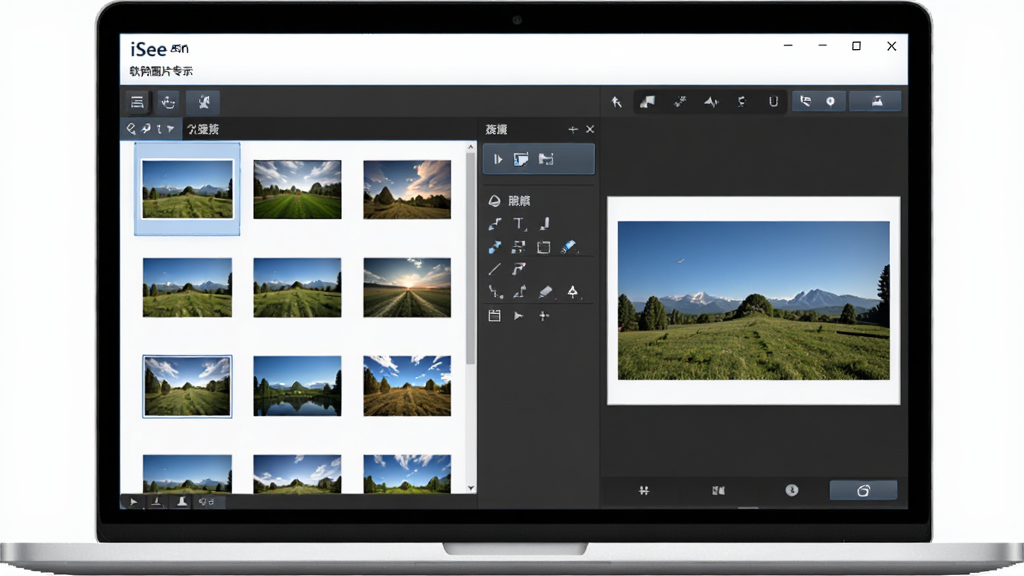Click the pencil icon in the thumbnail panel header
This screenshot has width=1024, height=576.
(131, 129)
